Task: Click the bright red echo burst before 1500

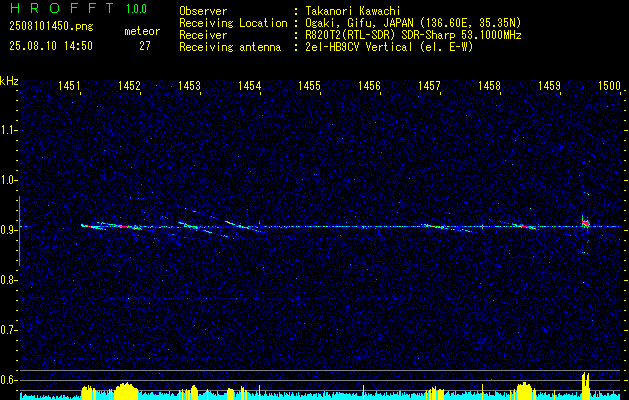Action: pos(586,223)
